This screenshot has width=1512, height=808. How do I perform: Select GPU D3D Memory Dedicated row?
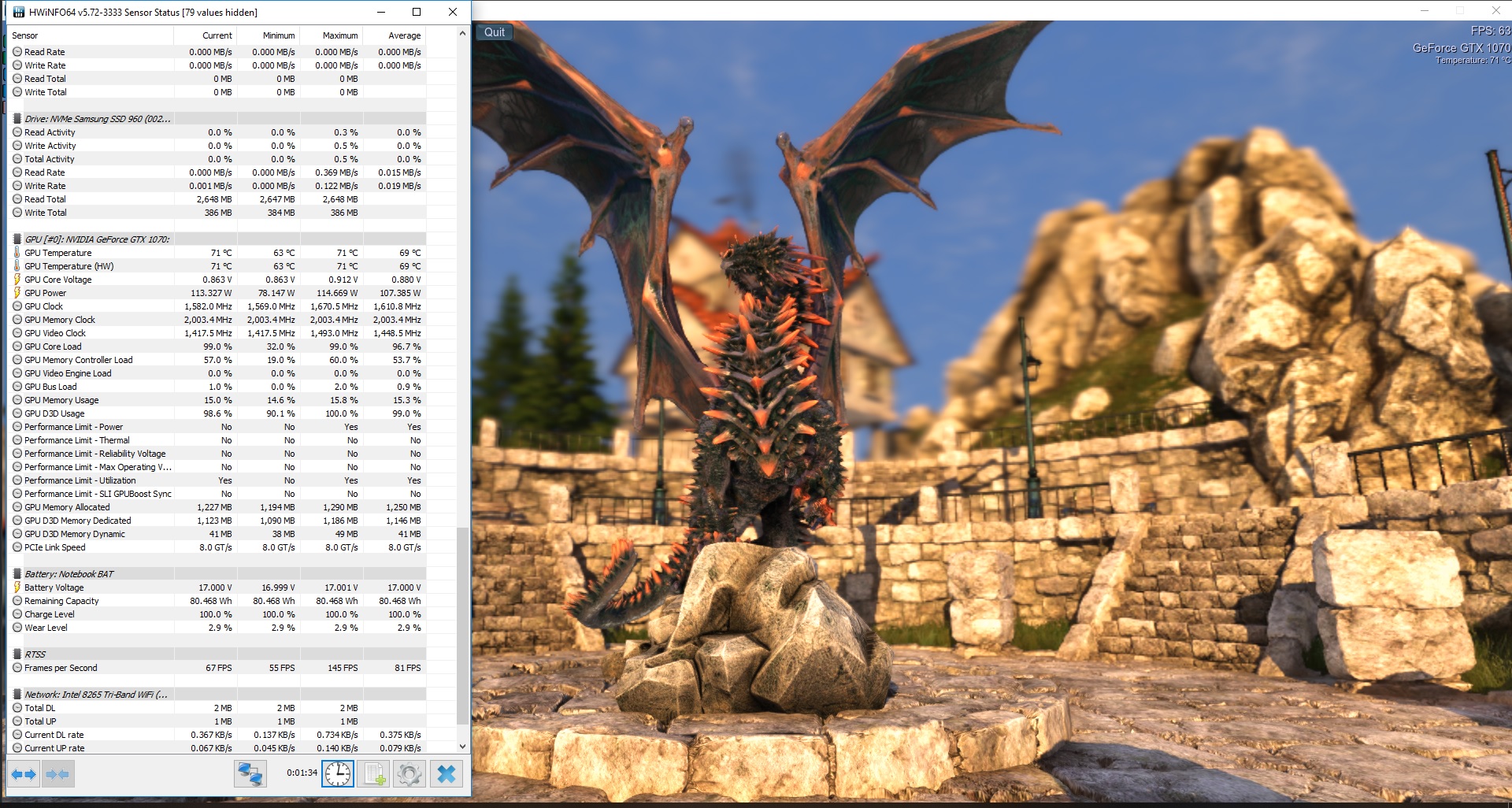coord(217,521)
